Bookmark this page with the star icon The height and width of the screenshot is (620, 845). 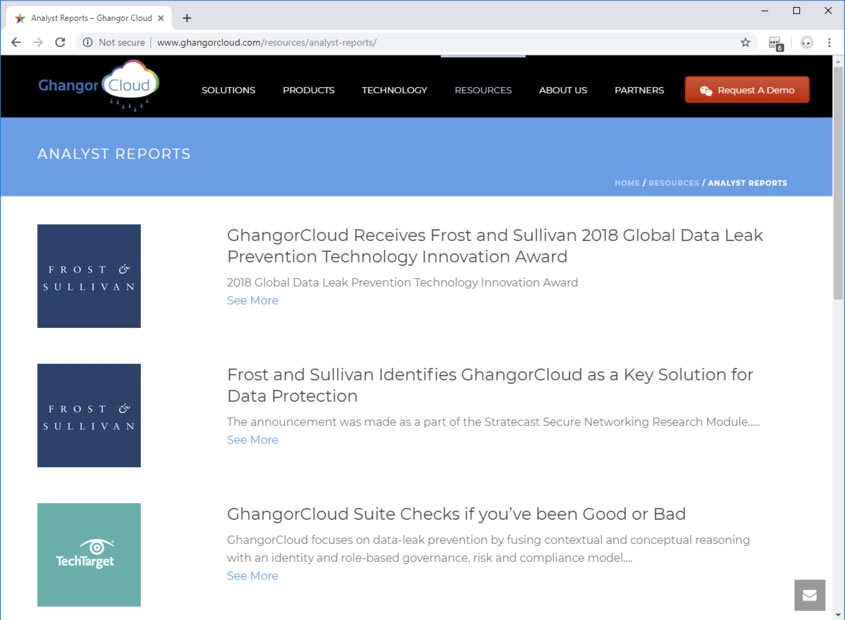tap(745, 43)
